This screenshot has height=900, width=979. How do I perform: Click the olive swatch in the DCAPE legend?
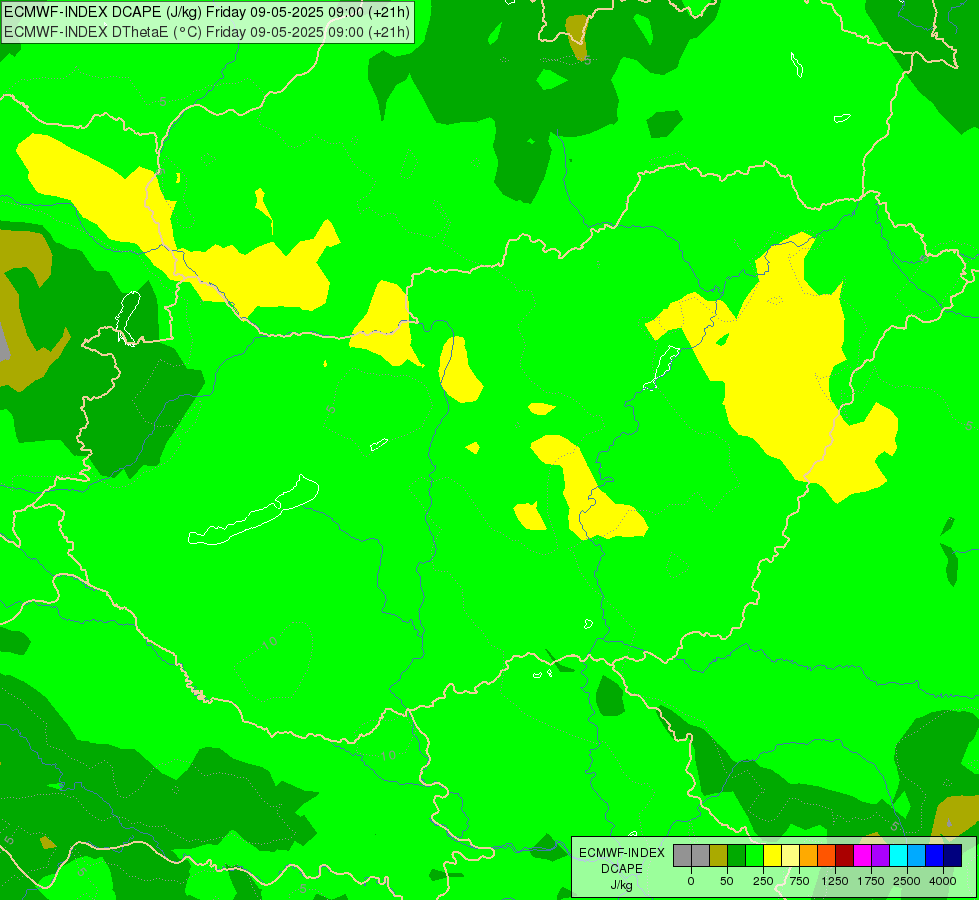pos(719,856)
